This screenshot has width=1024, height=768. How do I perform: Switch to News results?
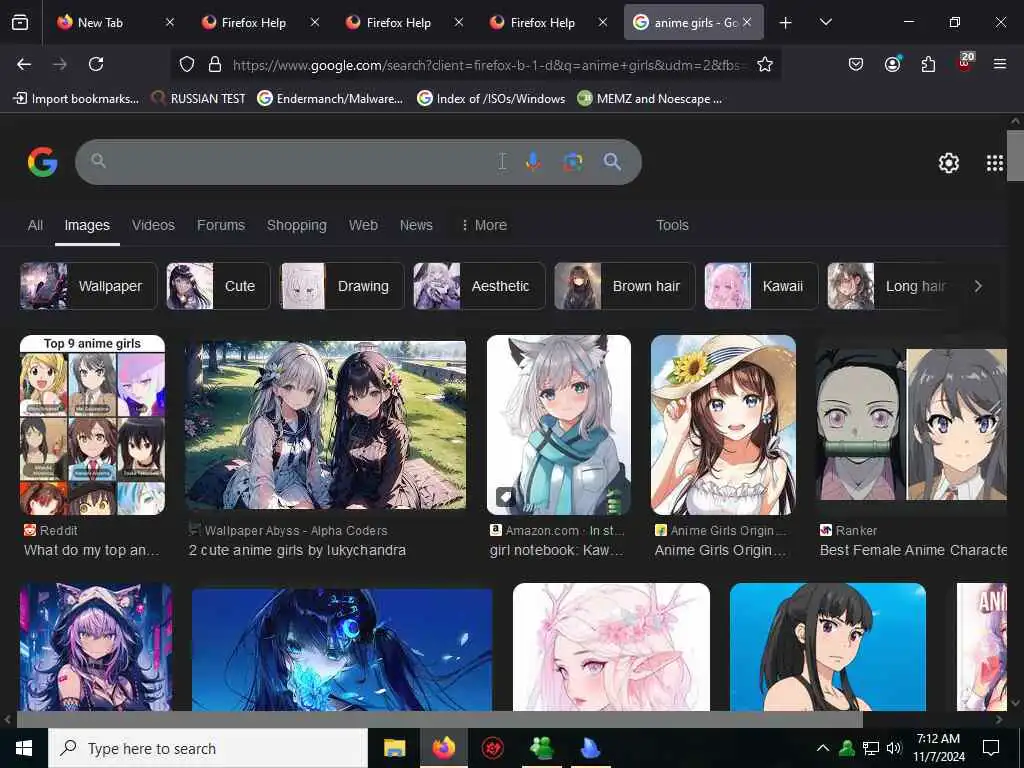tap(416, 225)
